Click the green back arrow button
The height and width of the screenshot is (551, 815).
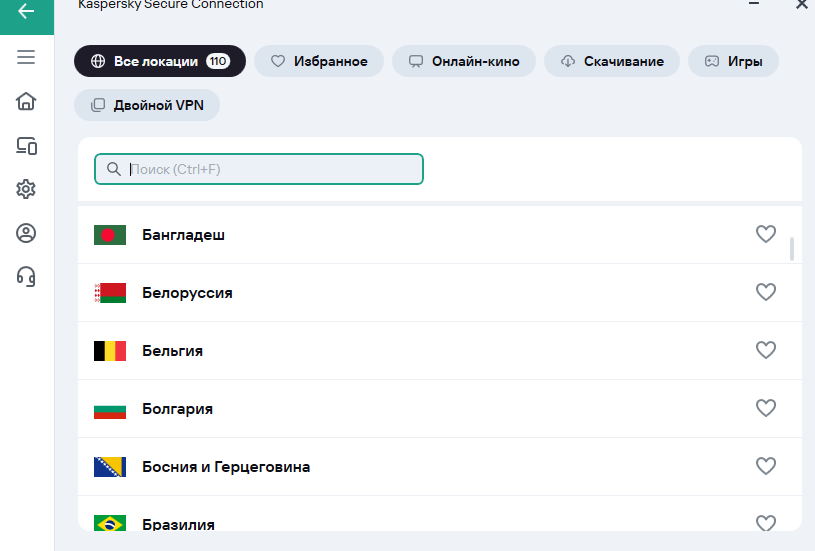[x=26, y=12]
